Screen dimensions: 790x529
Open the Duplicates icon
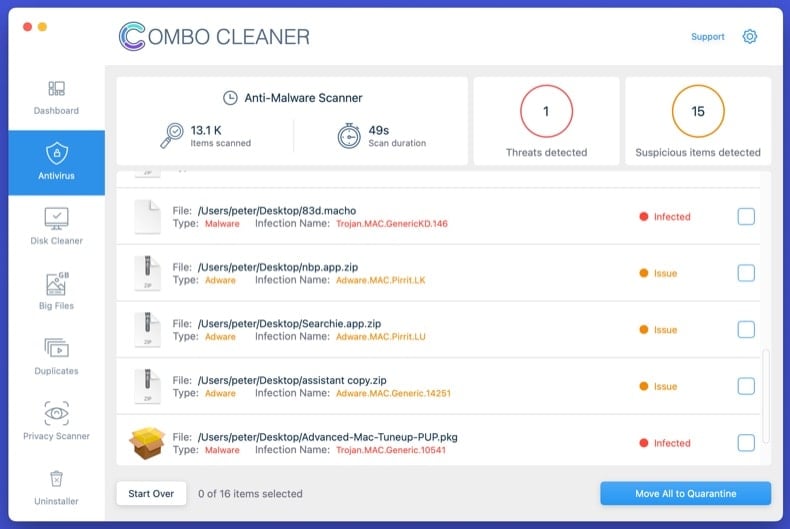click(56, 348)
